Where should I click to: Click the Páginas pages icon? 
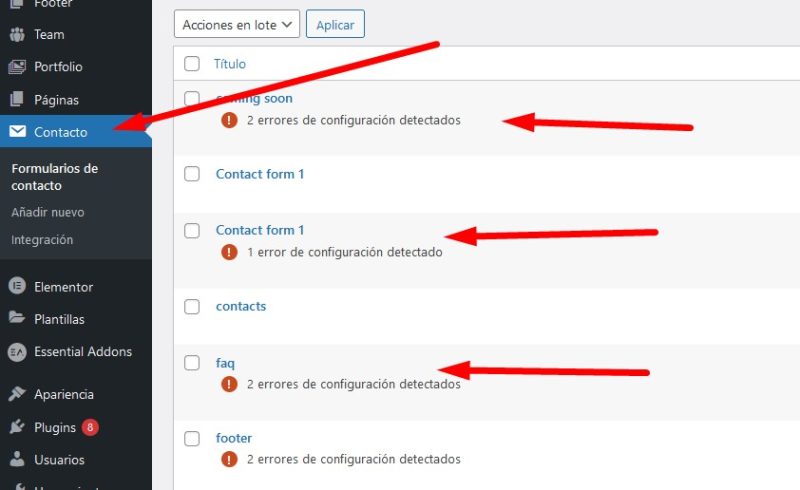[x=16, y=100]
